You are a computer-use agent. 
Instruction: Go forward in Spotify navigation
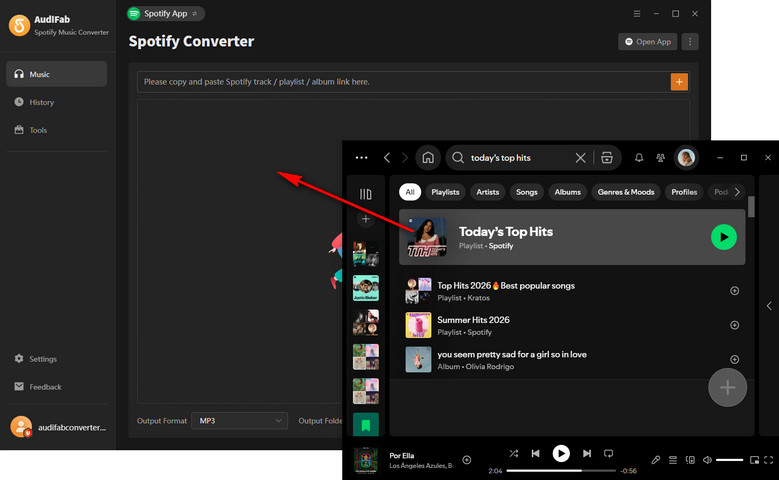tap(405, 158)
